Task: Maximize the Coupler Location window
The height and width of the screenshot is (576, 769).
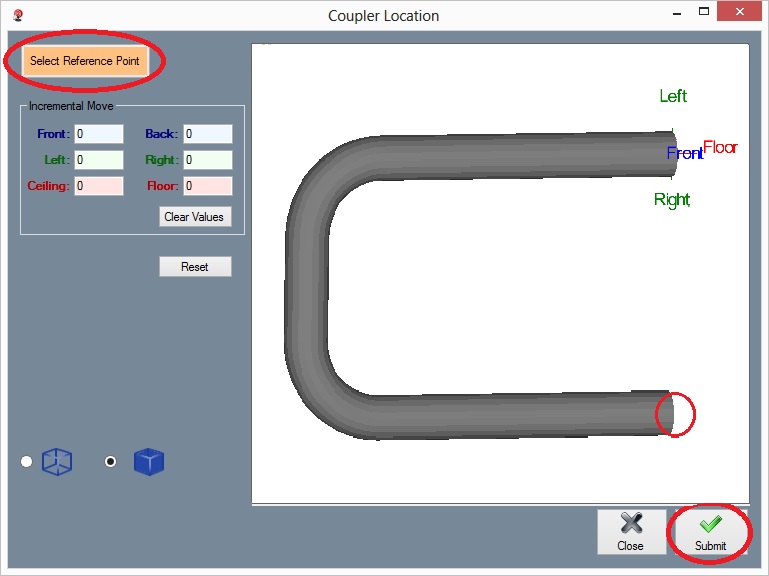Action: (x=704, y=12)
